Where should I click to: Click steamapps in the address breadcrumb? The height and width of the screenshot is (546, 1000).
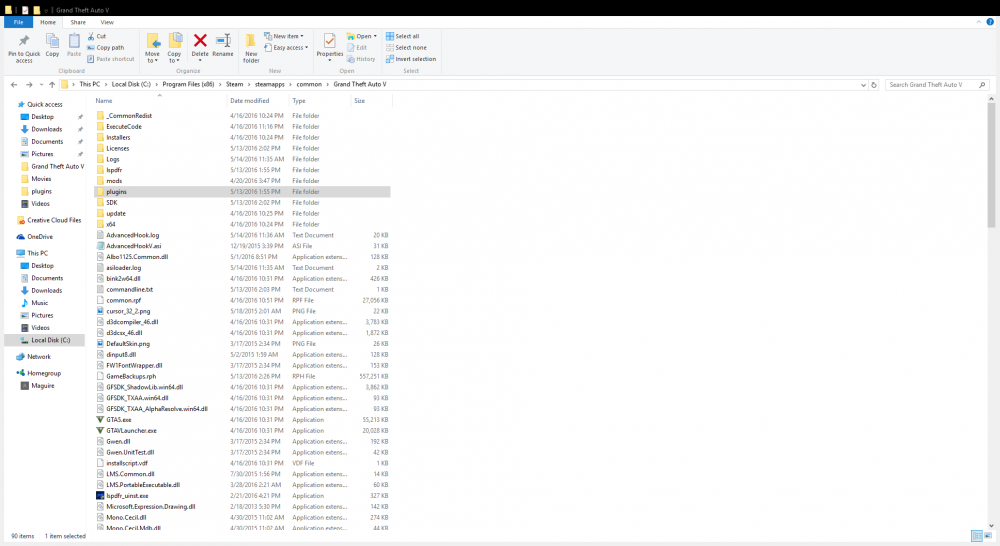[270, 84]
